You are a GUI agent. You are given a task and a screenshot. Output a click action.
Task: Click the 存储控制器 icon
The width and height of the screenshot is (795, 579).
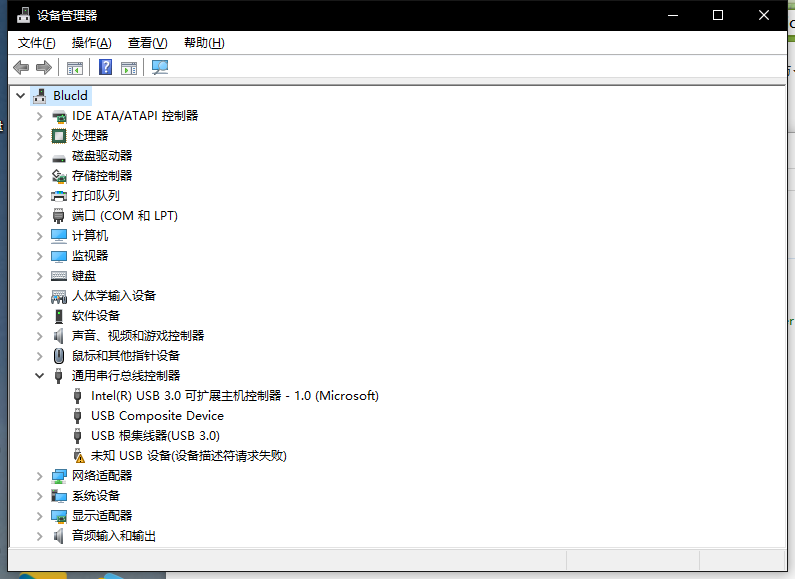59,176
